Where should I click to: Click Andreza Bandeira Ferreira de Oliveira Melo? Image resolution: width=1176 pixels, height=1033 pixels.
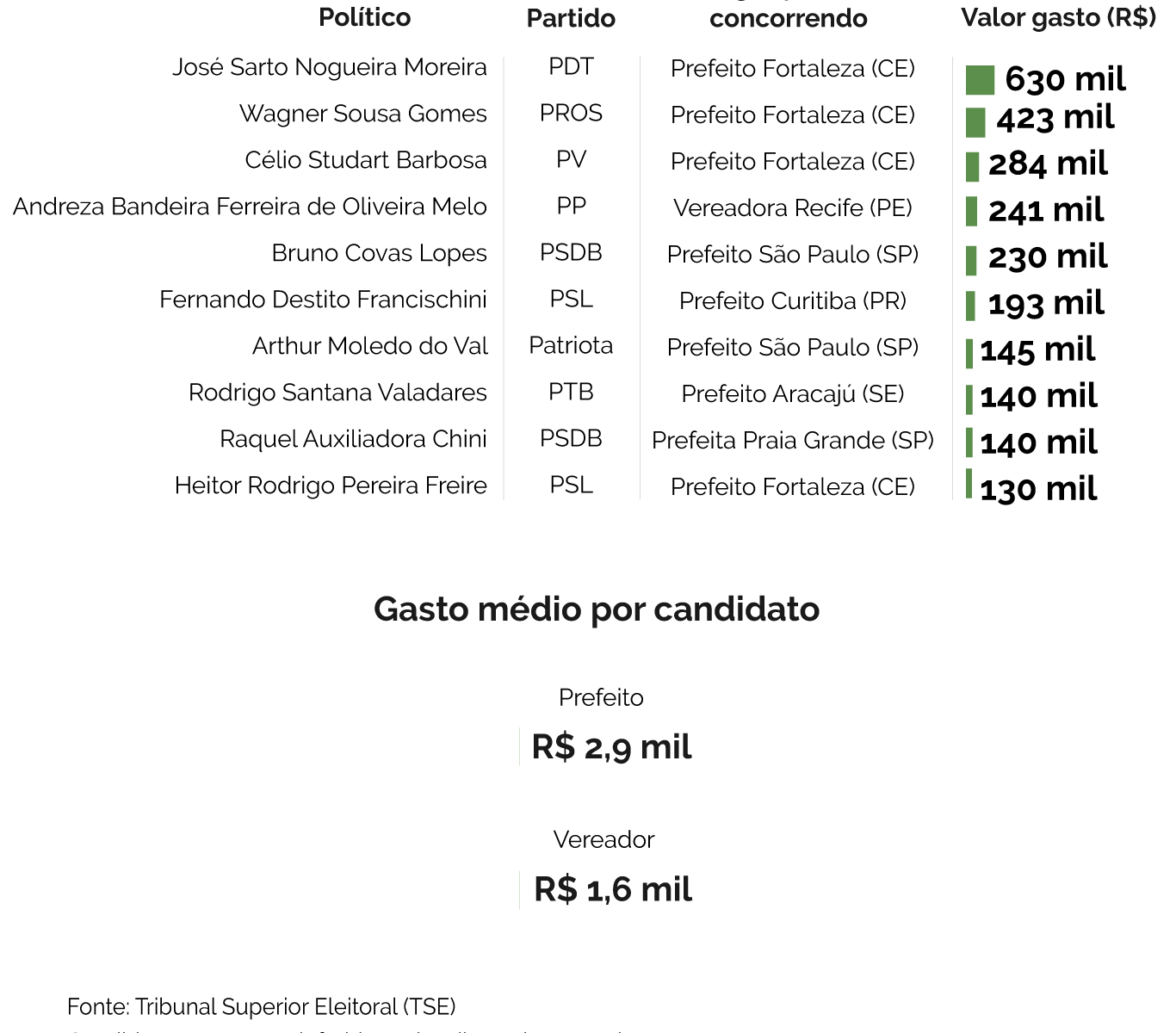pos(250,207)
